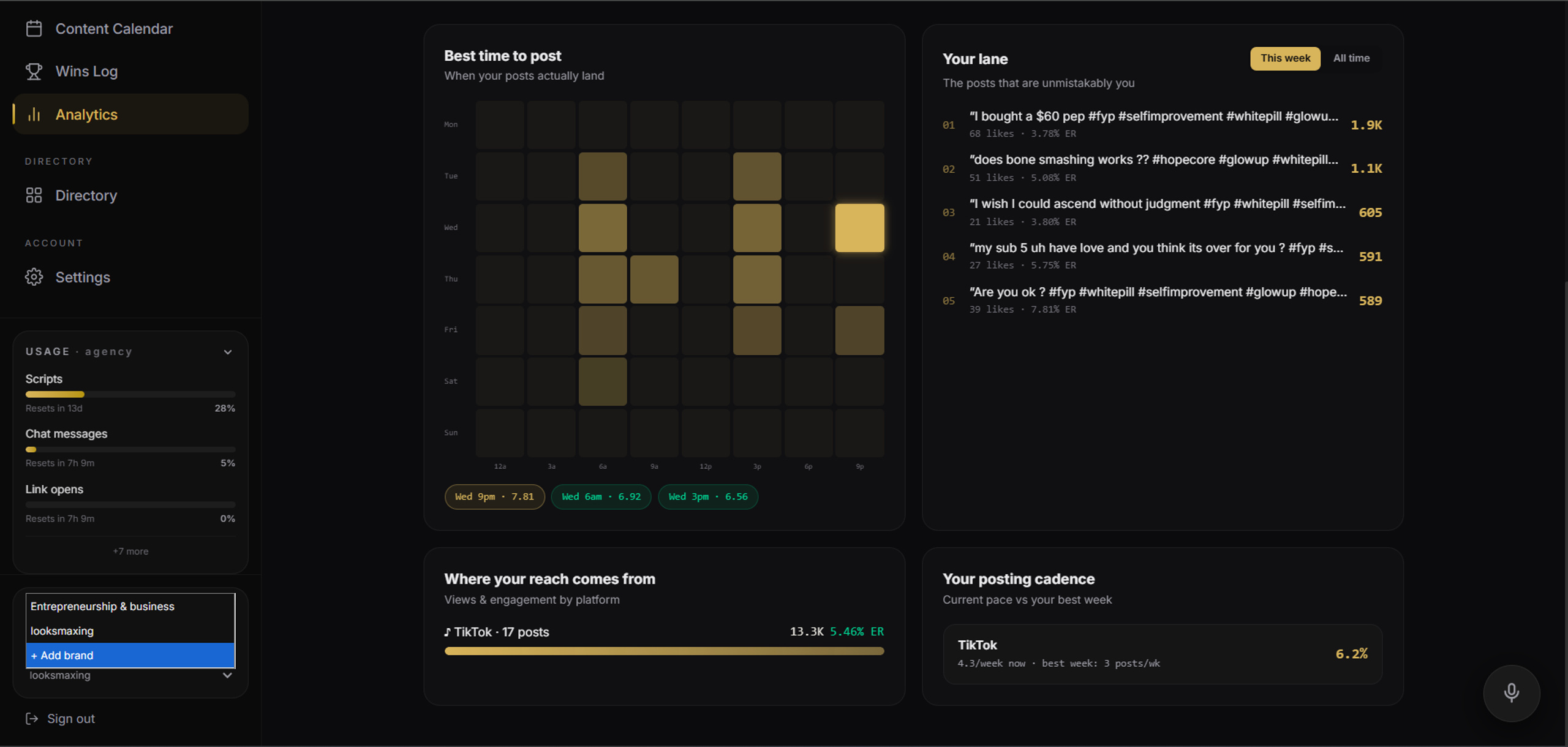
Task: Click the Content Calendar icon
Action: 34,29
